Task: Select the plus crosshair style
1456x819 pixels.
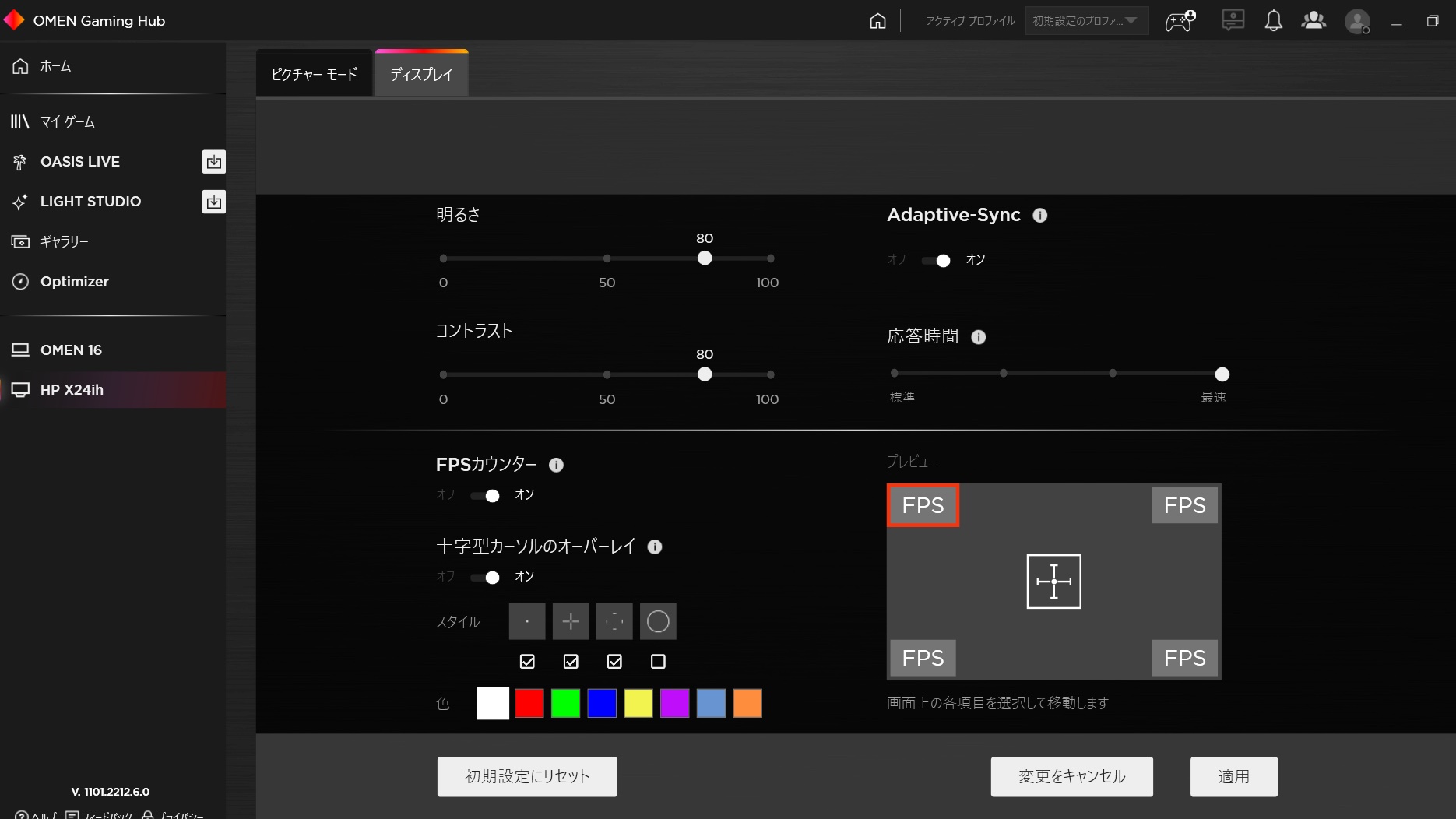Action: point(571,621)
